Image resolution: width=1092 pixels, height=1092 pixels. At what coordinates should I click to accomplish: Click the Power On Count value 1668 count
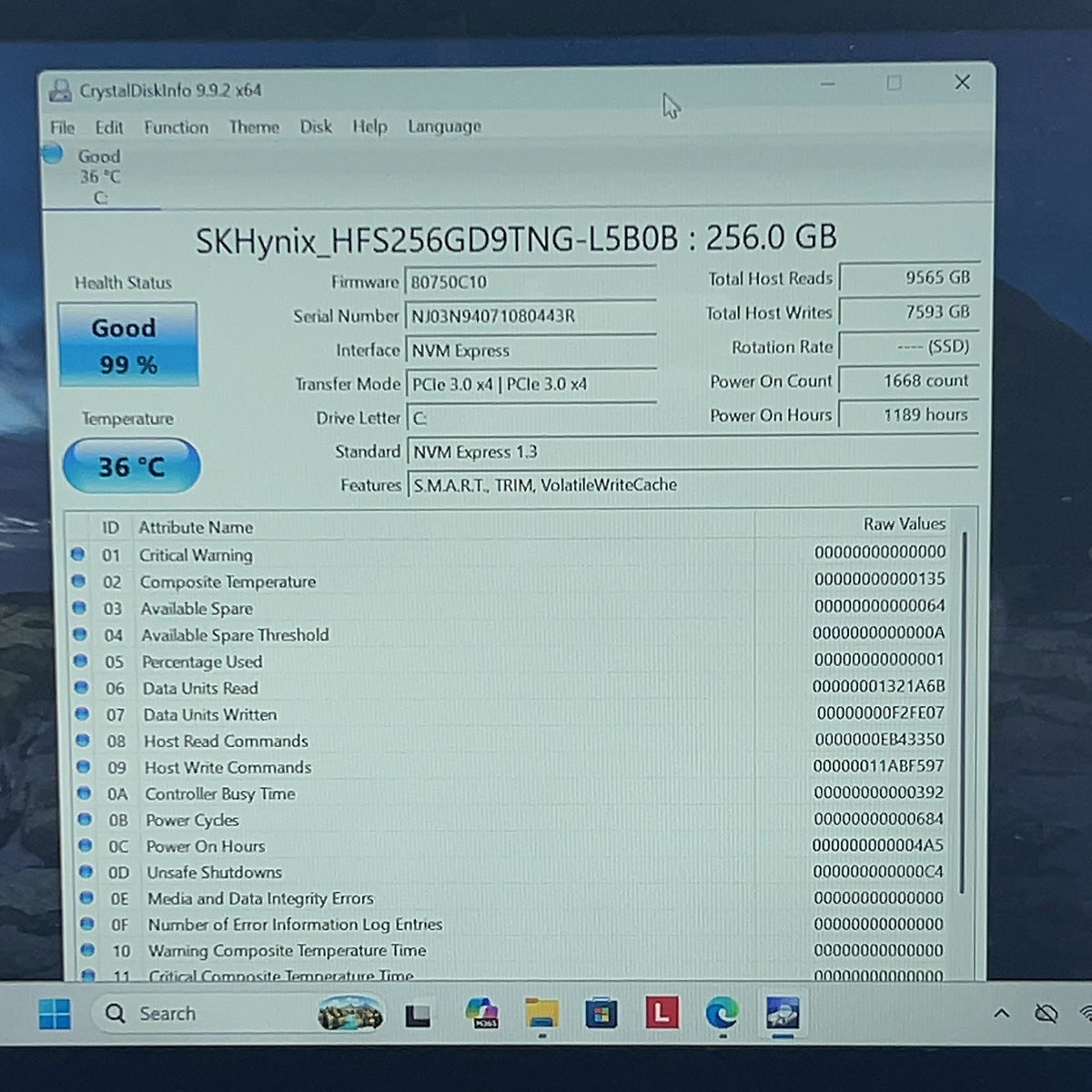point(908,380)
